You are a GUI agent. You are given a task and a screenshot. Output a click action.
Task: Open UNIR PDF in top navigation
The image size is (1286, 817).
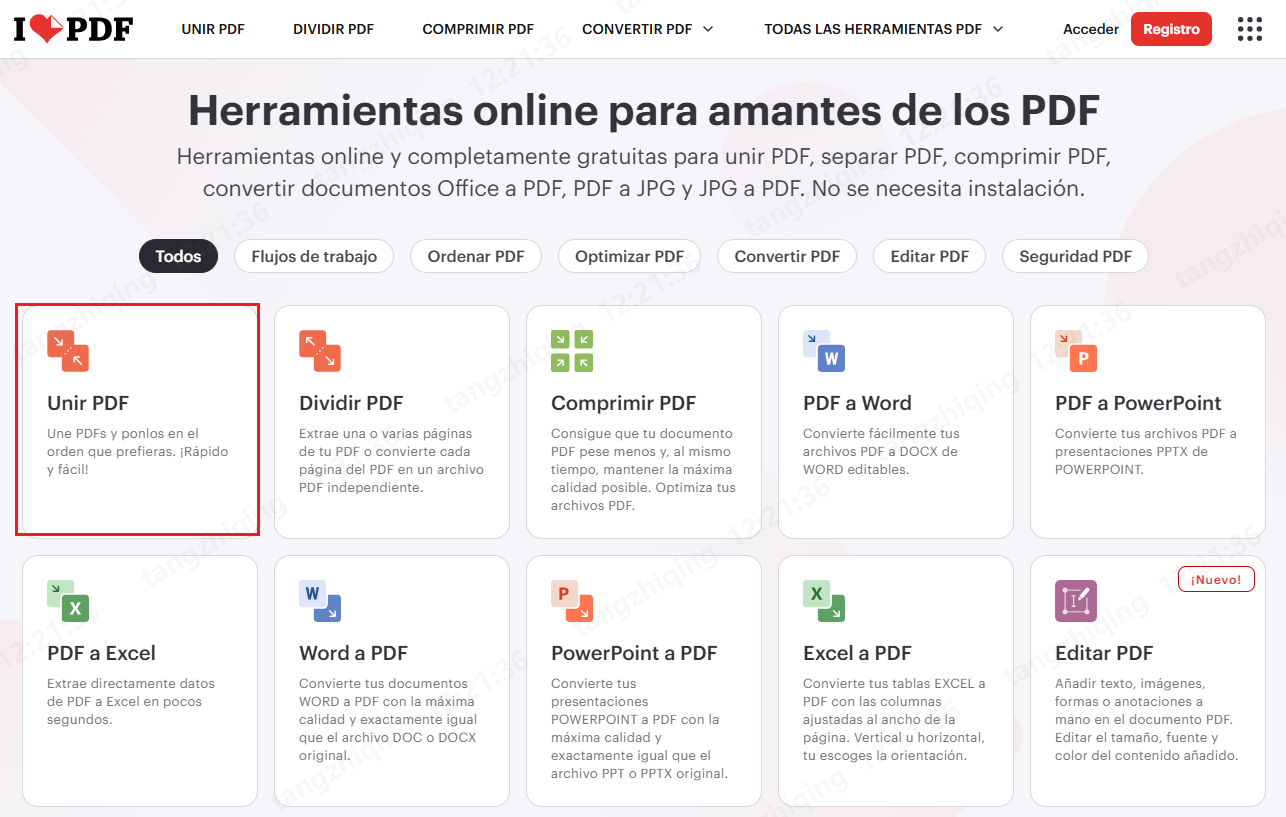click(x=213, y=29)
